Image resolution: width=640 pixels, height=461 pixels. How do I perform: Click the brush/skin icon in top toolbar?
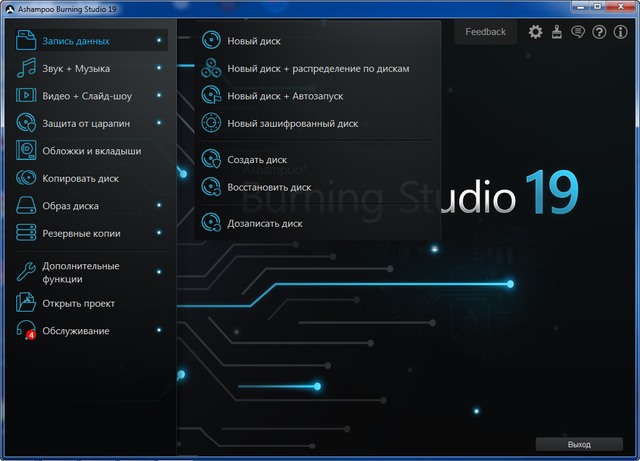click(557, 31)
